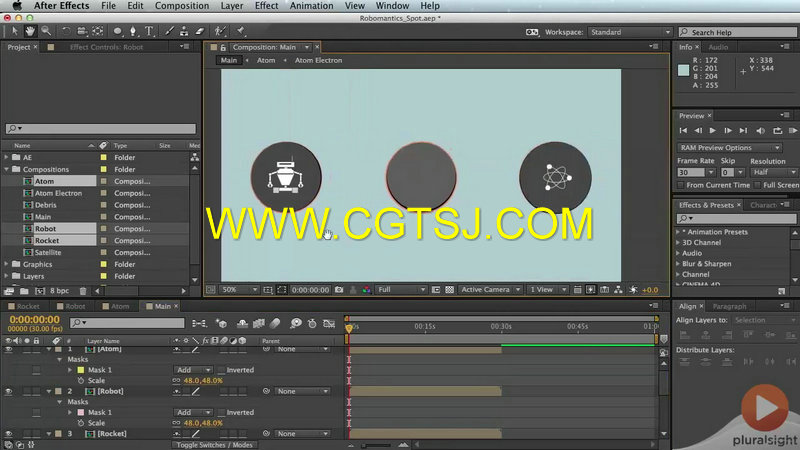Select the Type text tool
Image resolution: width=800 pixels, height=450 pixels.
149,31
